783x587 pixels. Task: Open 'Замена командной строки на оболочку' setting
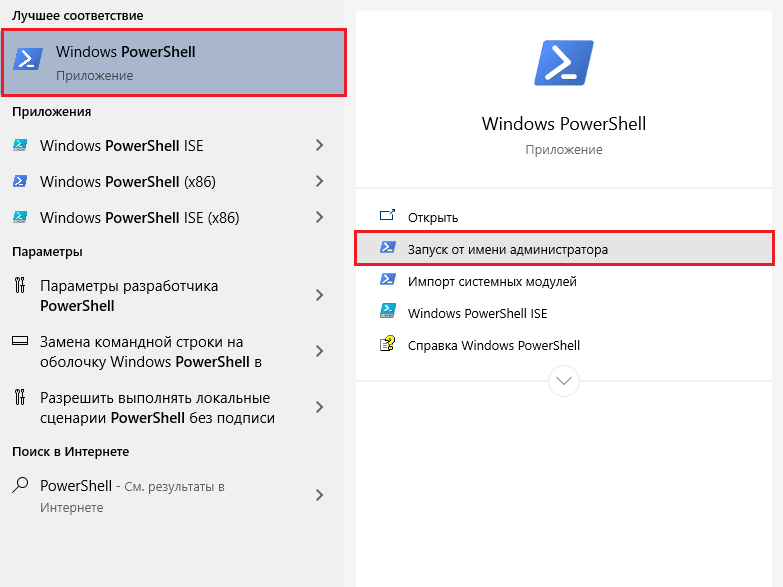pyautogui.click(x=172, y=351)
